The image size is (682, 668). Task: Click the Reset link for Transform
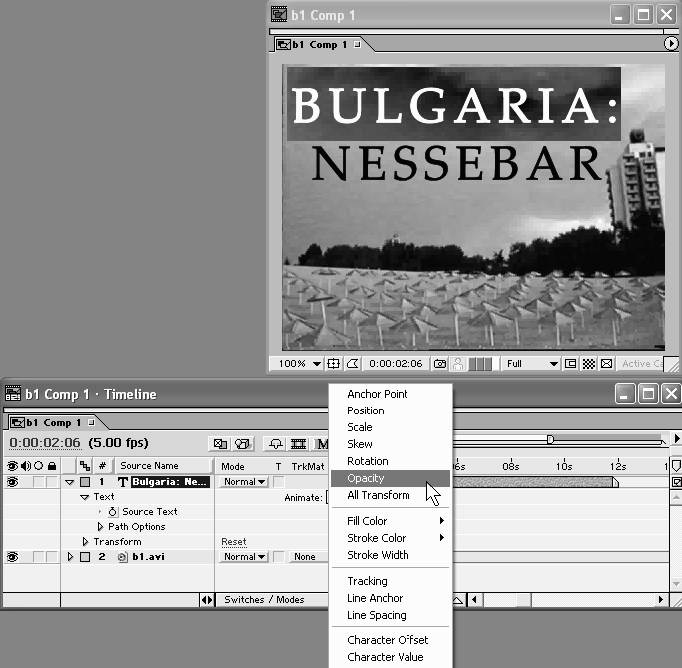tap(233, 542)
